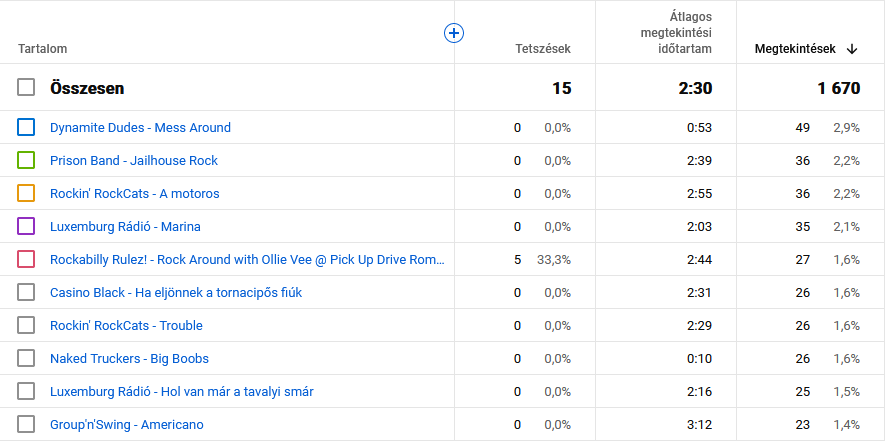Toggle red Rockabilly Rulez! row checkbox
Viewport: 885px width, 441px height.
(26, 259)
